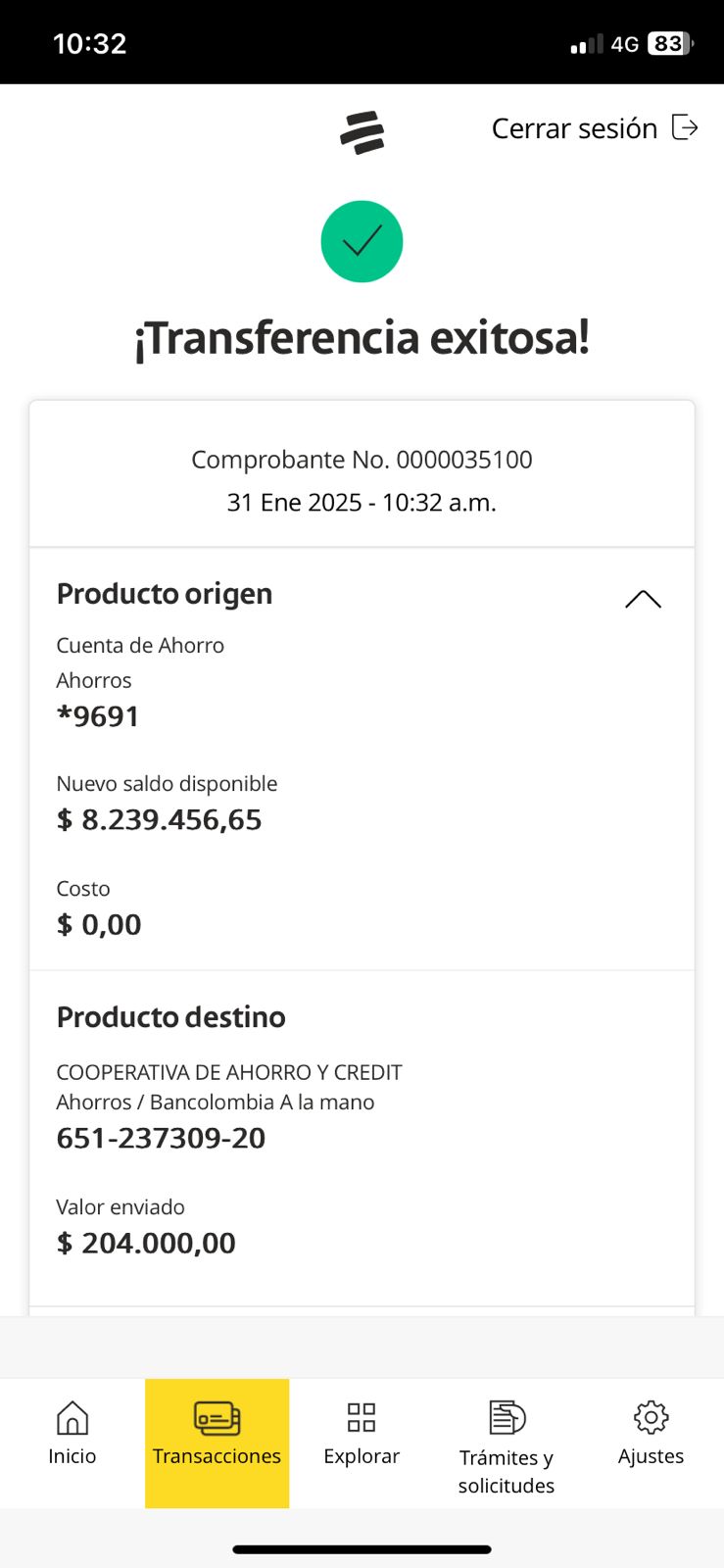The image size is (724, 1568).
Task: Tap the Ajustes tab label
Action: [651, 1456]
